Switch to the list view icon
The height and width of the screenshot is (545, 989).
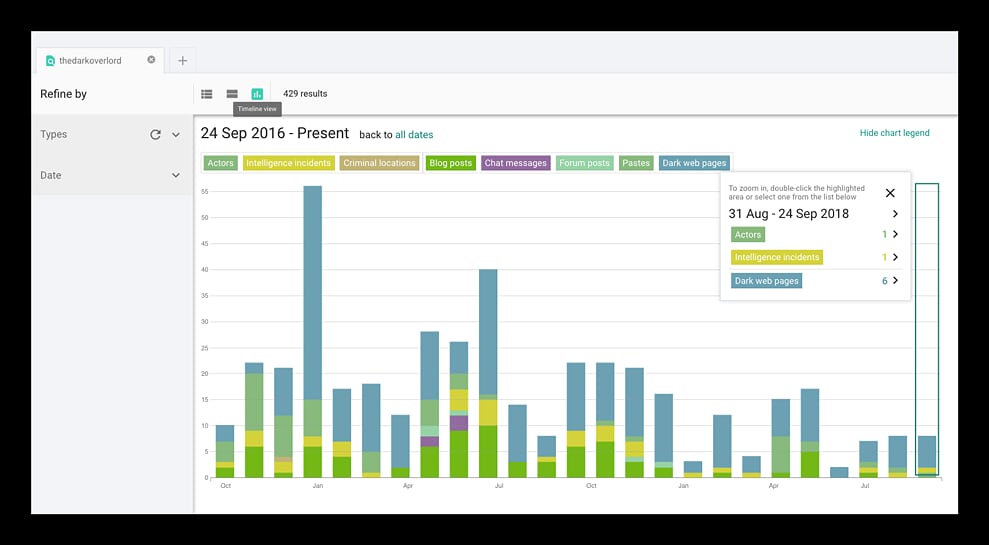[206, 94]
